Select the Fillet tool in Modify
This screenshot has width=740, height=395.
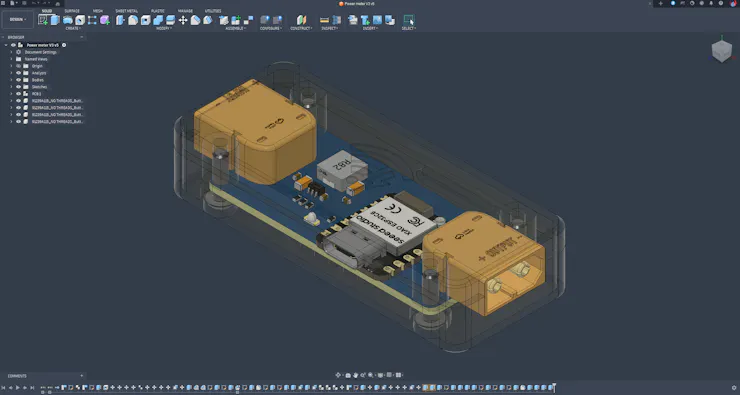[133, 20]
